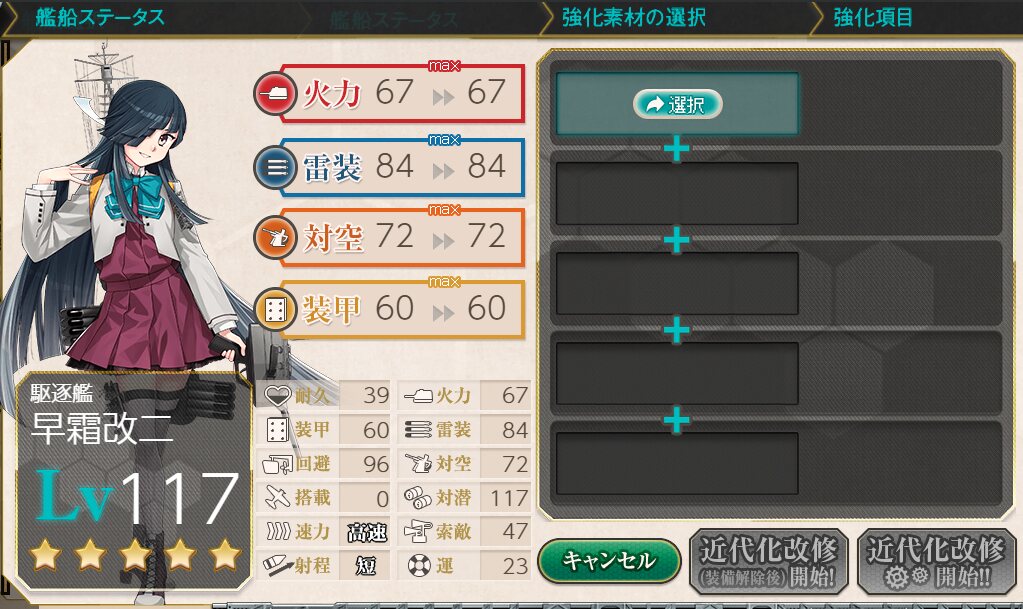This screenshot has width=1023, height=609.
Task: Click the depth charge 対潜 icon
Action: point(418,497)
